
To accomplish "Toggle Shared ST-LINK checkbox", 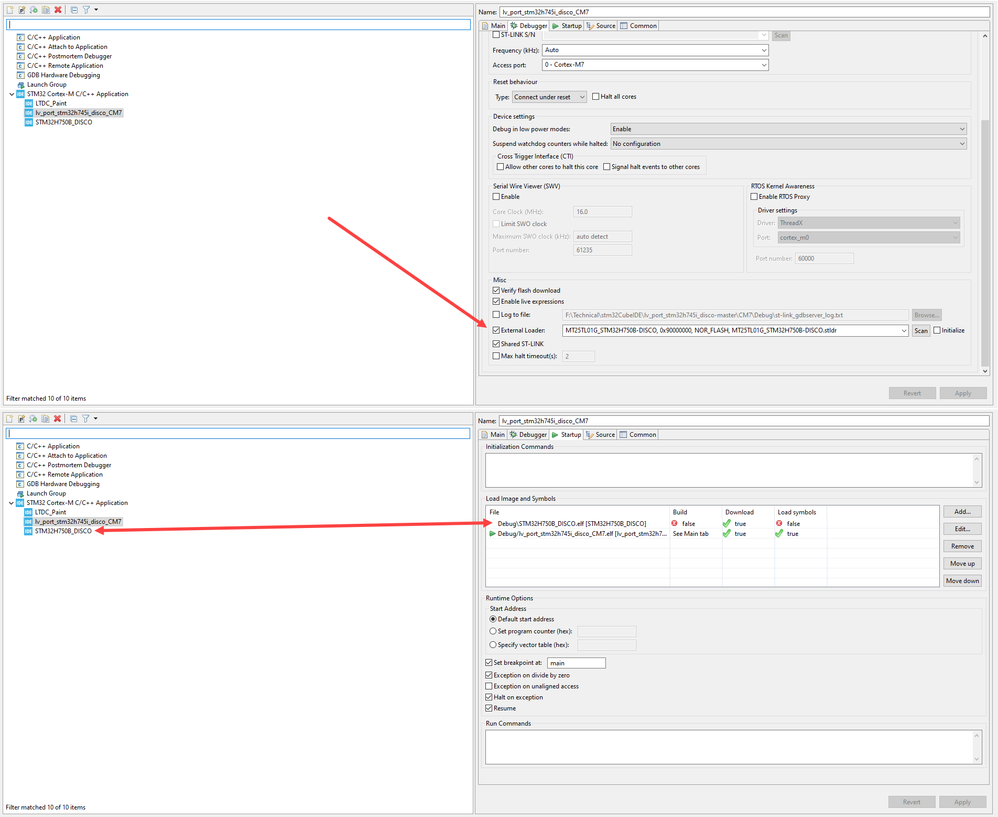I will [x=496, y=344].
